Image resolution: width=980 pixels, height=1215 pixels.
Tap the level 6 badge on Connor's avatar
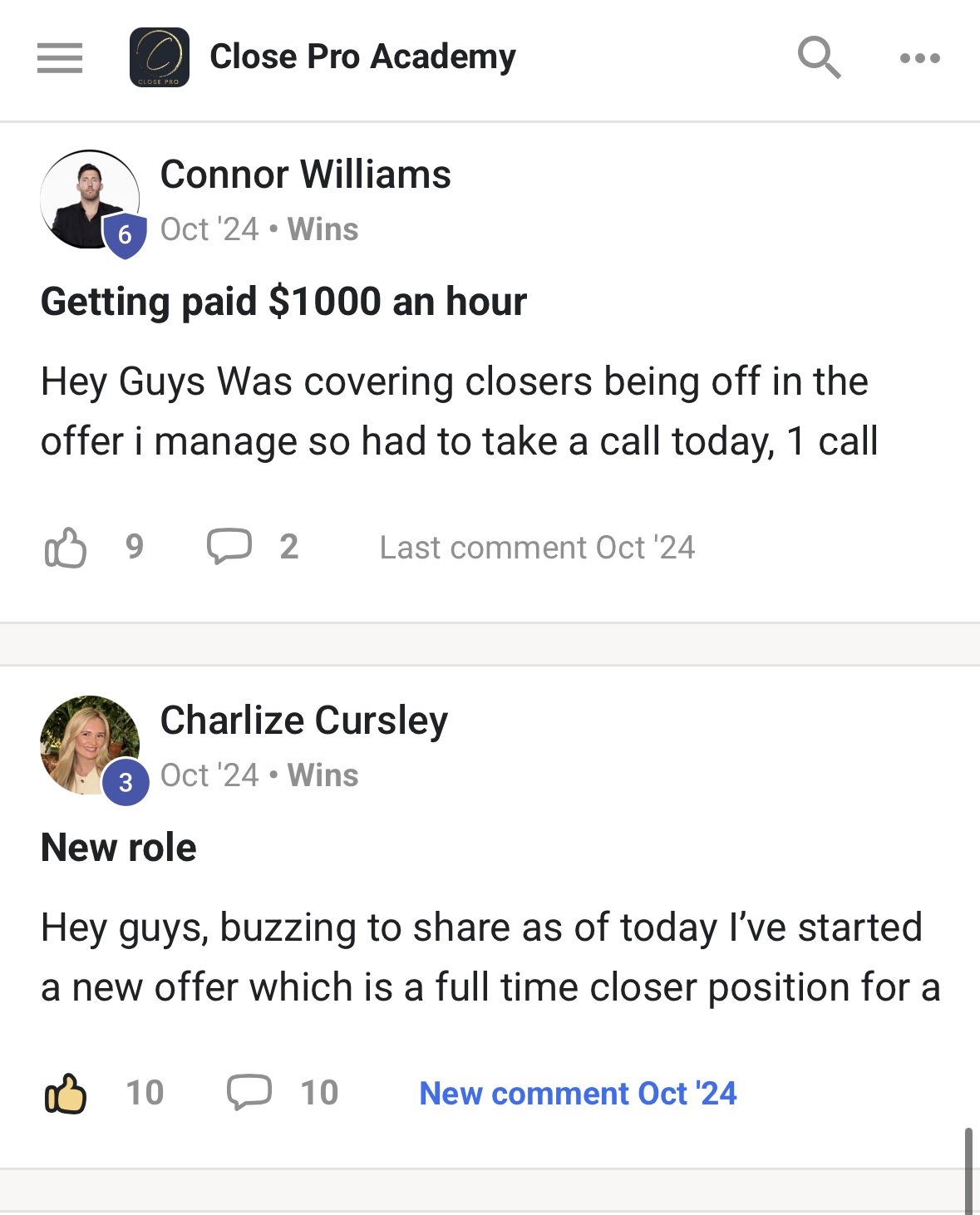click(125, 235)
